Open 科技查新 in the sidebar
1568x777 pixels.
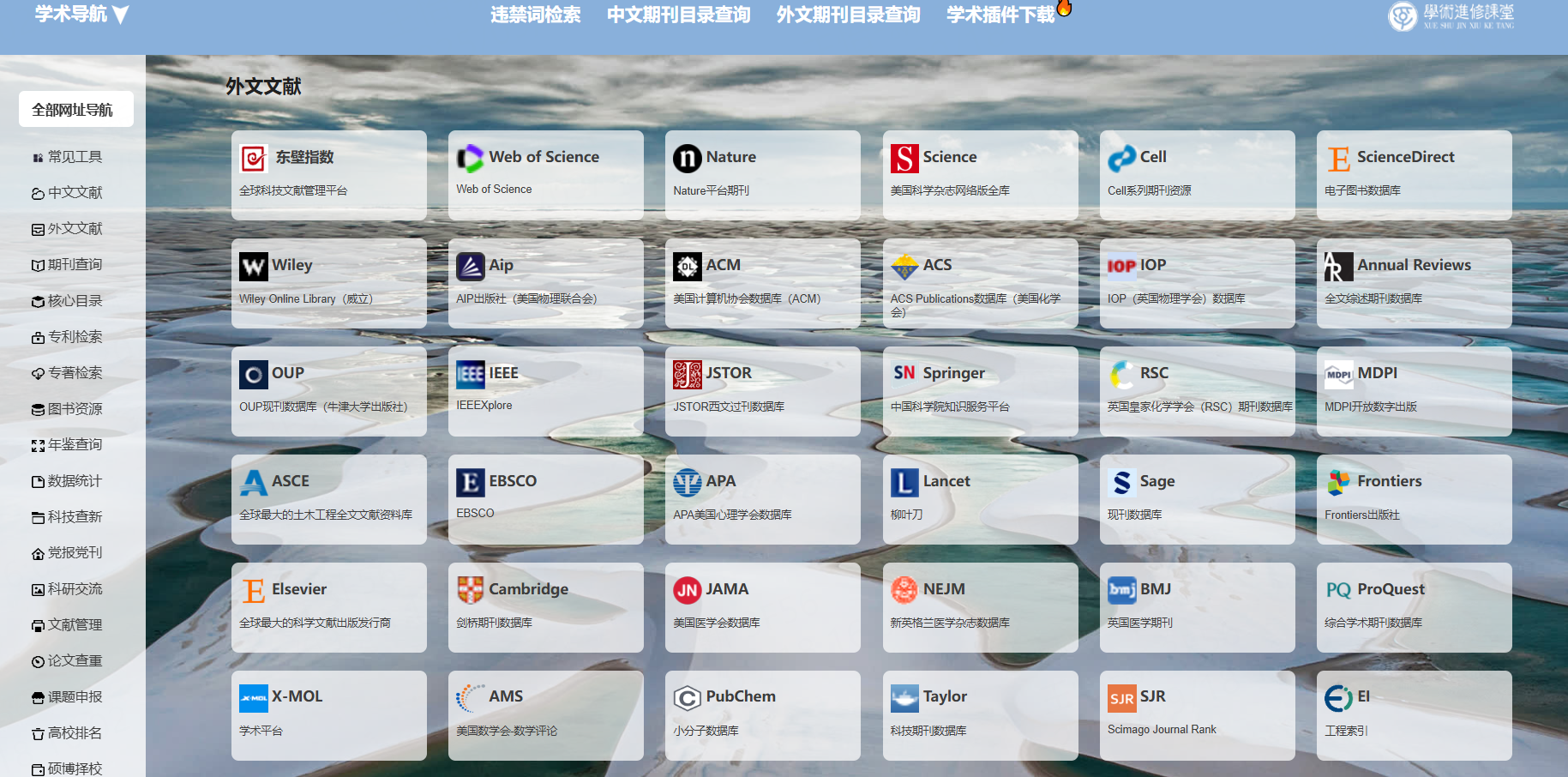tap(67, 517)
